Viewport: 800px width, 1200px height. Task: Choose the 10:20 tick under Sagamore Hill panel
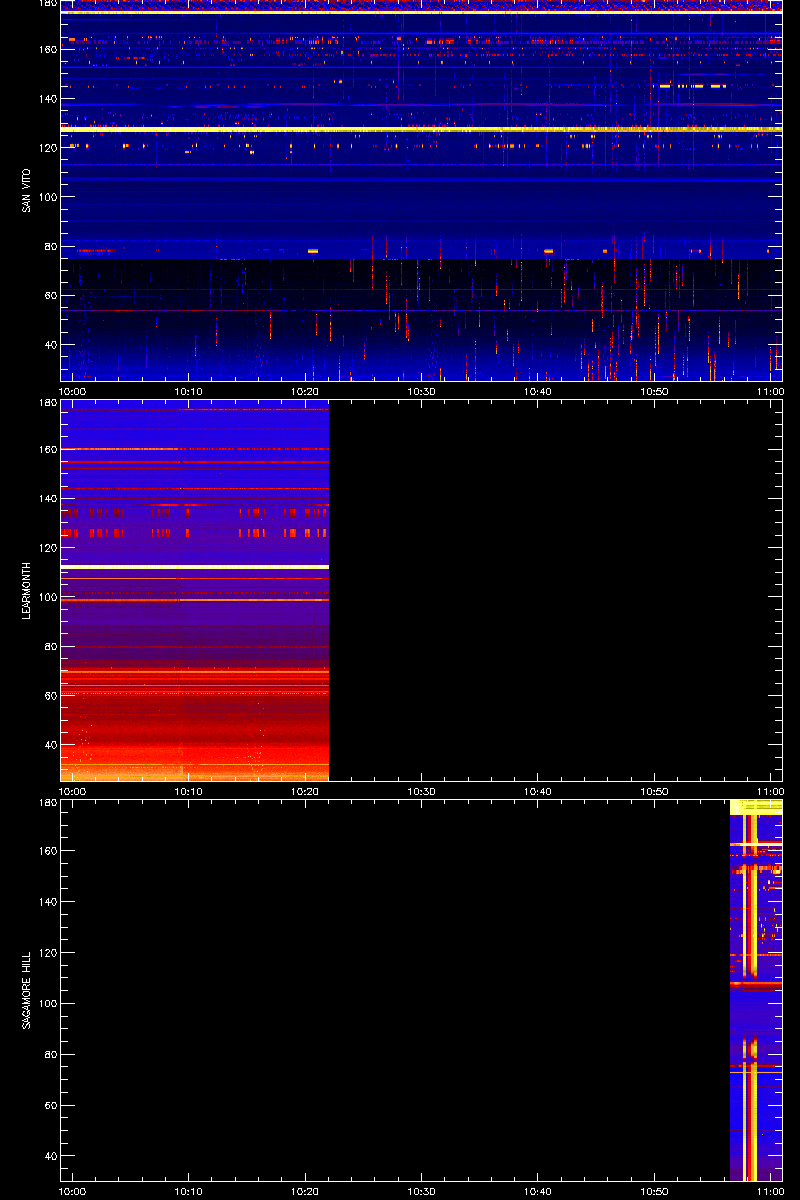[305, 1191]
